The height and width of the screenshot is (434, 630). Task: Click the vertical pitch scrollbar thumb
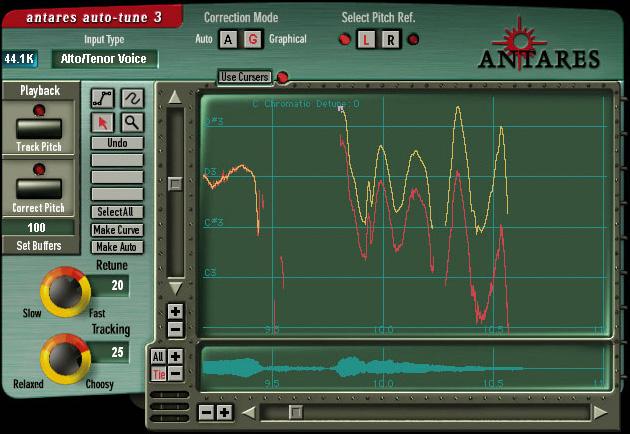click(x=175, y=184)
